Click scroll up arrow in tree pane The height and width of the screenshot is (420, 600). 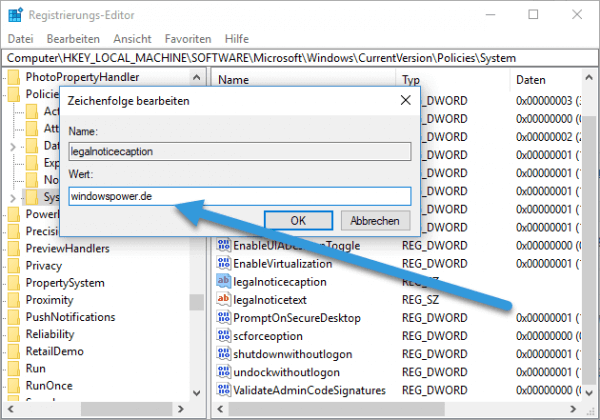197,77
